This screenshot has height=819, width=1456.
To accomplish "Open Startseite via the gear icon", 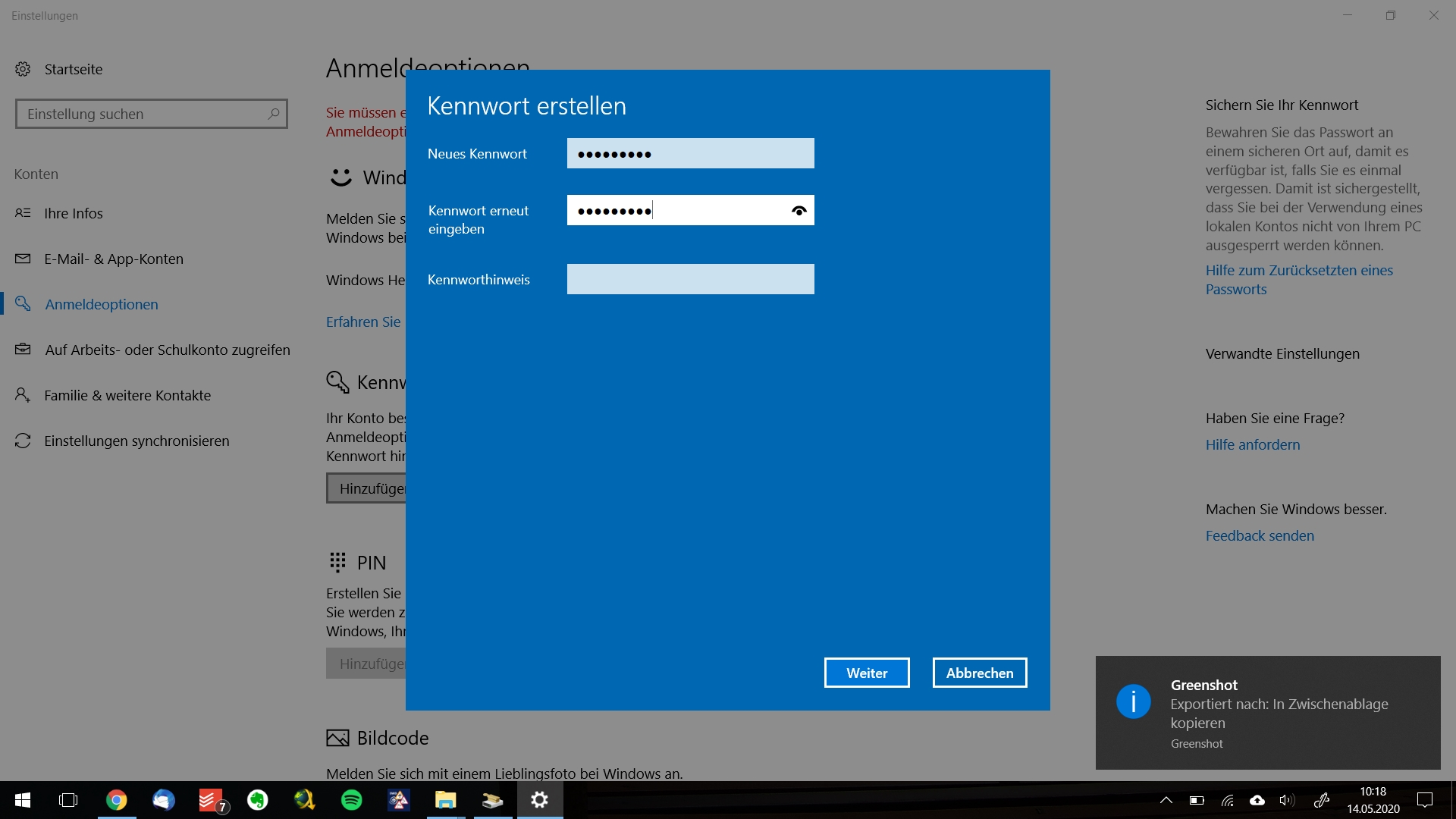I will point(23,69).
